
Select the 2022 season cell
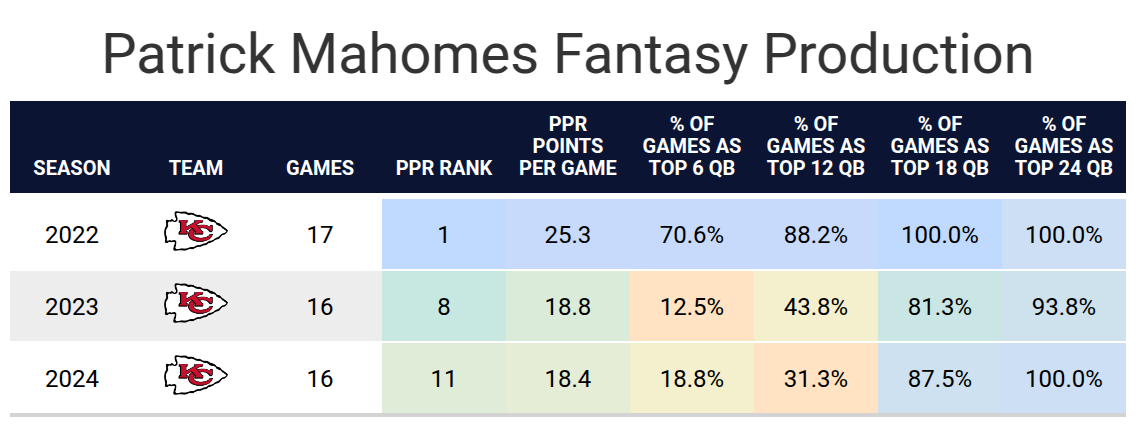click(72, 235)
